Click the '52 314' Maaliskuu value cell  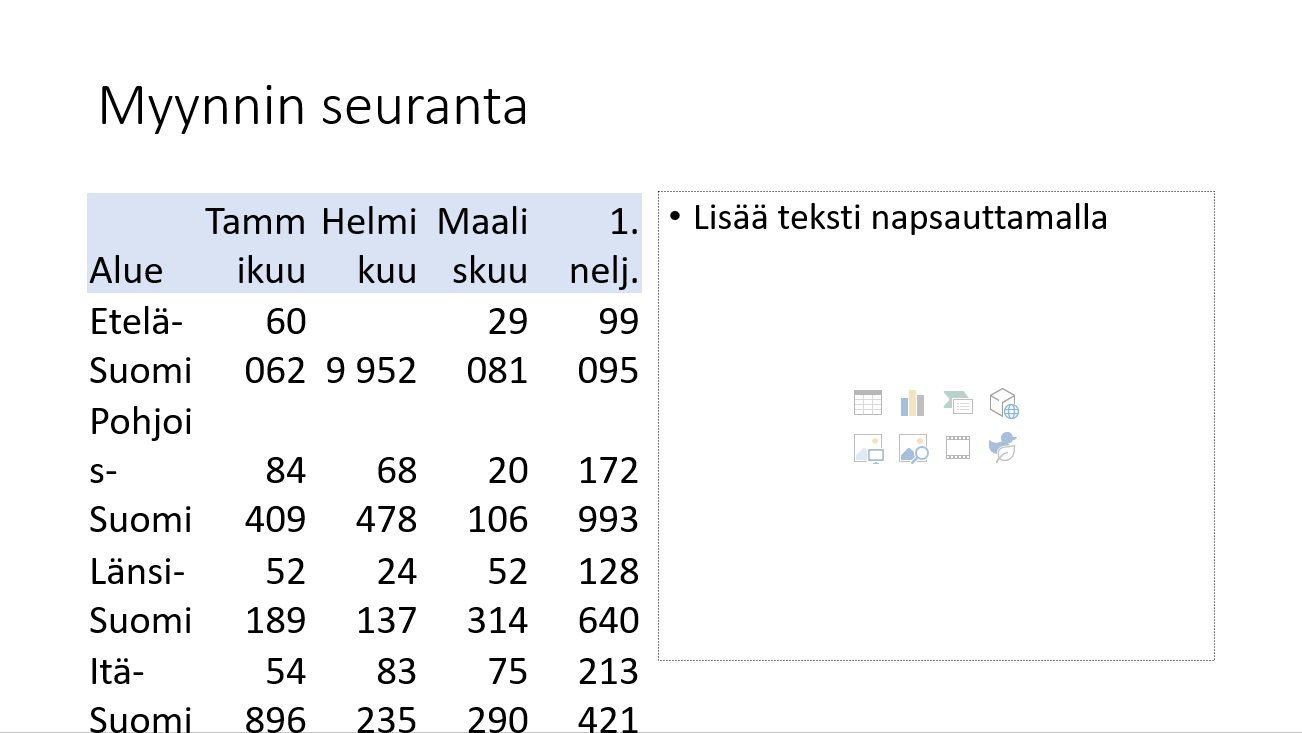tap(477, 595)
